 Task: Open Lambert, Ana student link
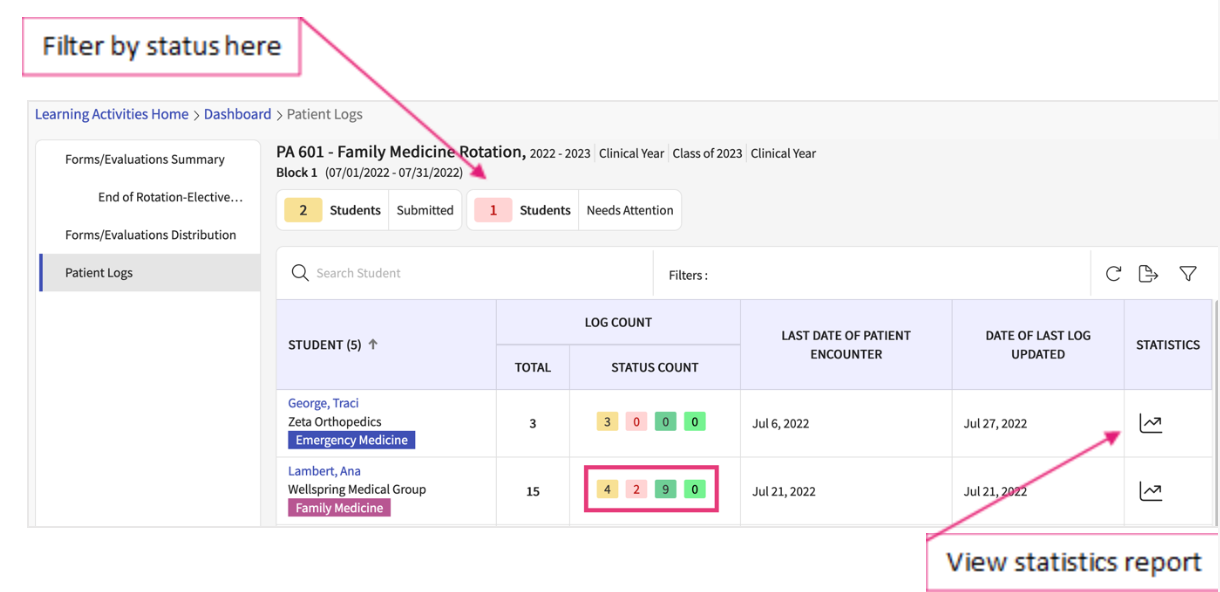[324, 471]
